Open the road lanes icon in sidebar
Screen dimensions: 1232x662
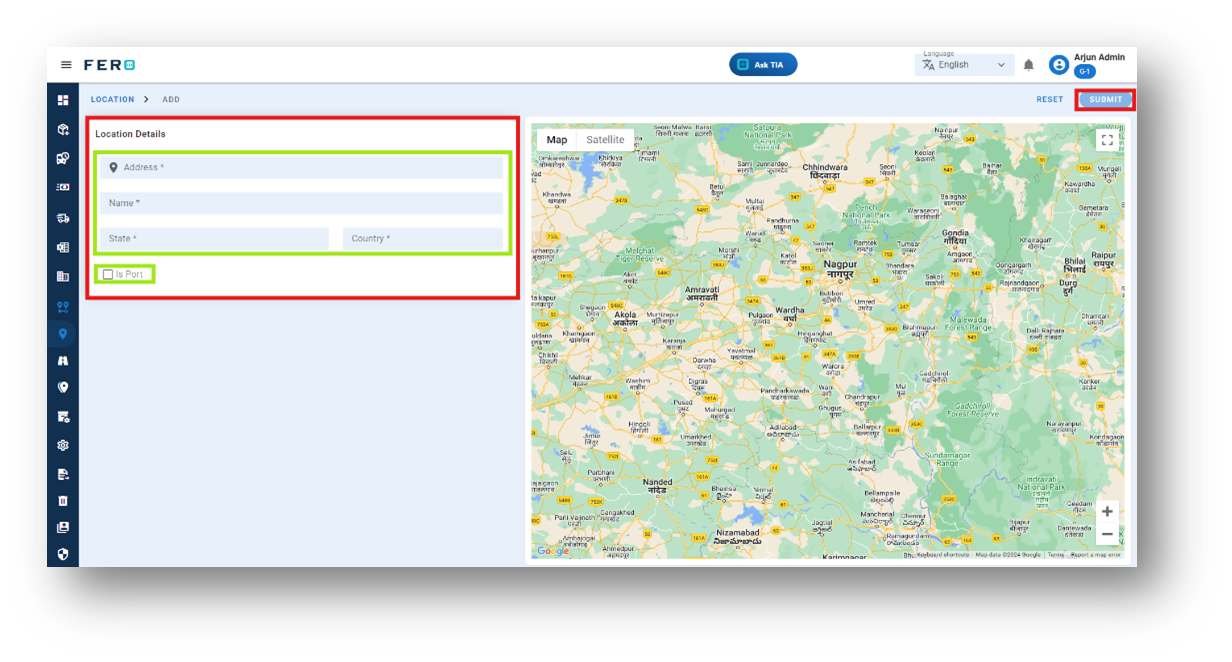(63, 360)
